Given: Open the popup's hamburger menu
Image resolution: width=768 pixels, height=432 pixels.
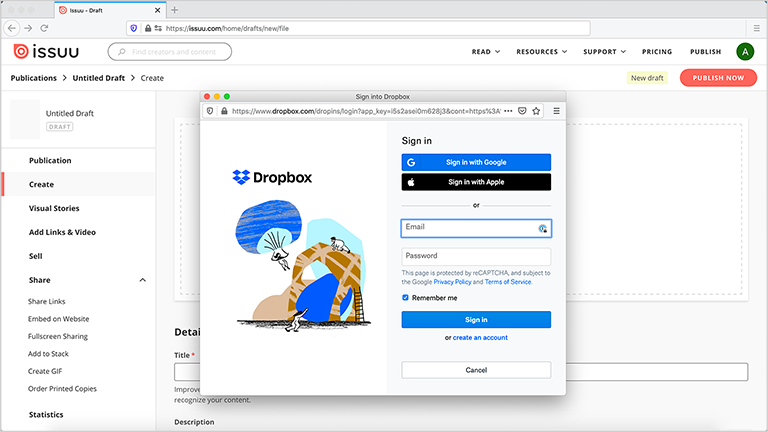Looking at the screenshot, I should [x=556, y=111].
